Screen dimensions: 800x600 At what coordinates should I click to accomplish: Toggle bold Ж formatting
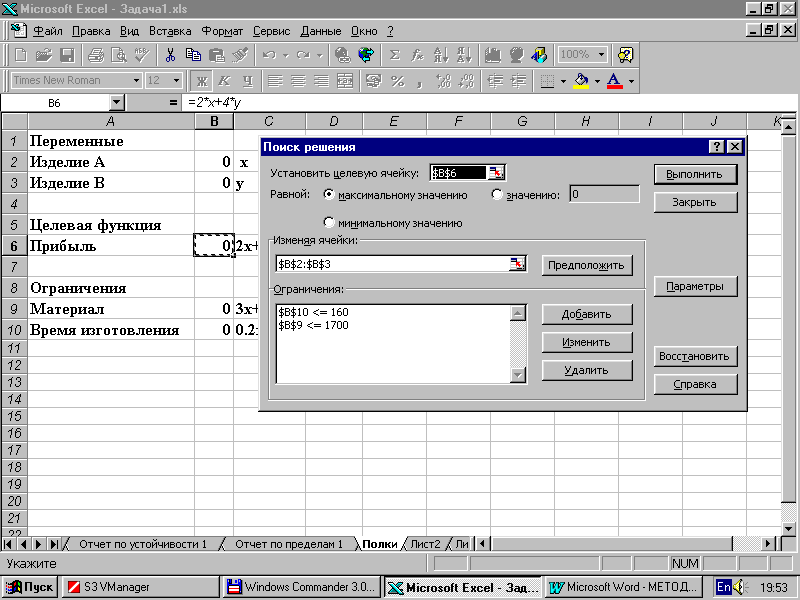(x=202, y=81)
